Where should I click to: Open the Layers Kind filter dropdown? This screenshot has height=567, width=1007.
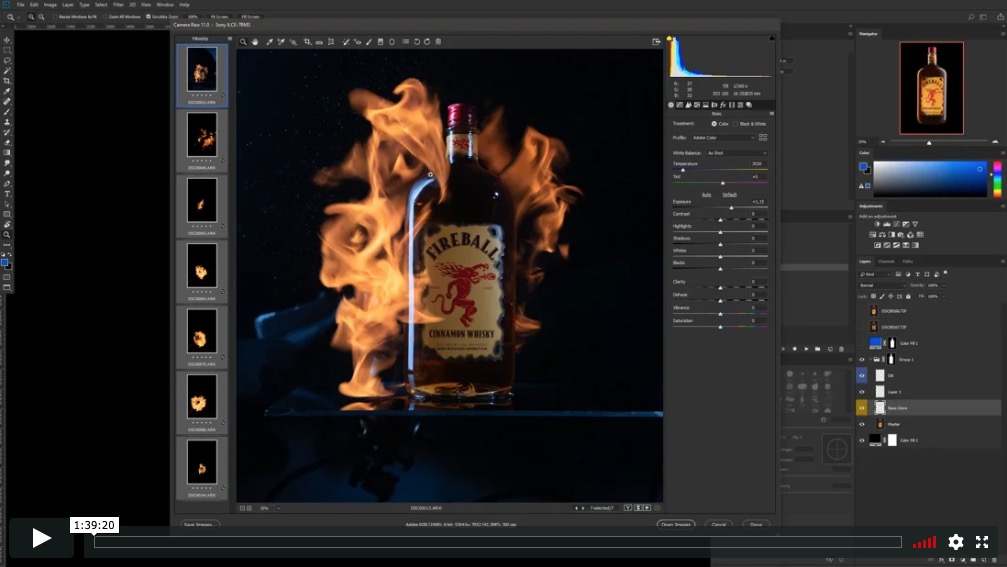[875, 274]
